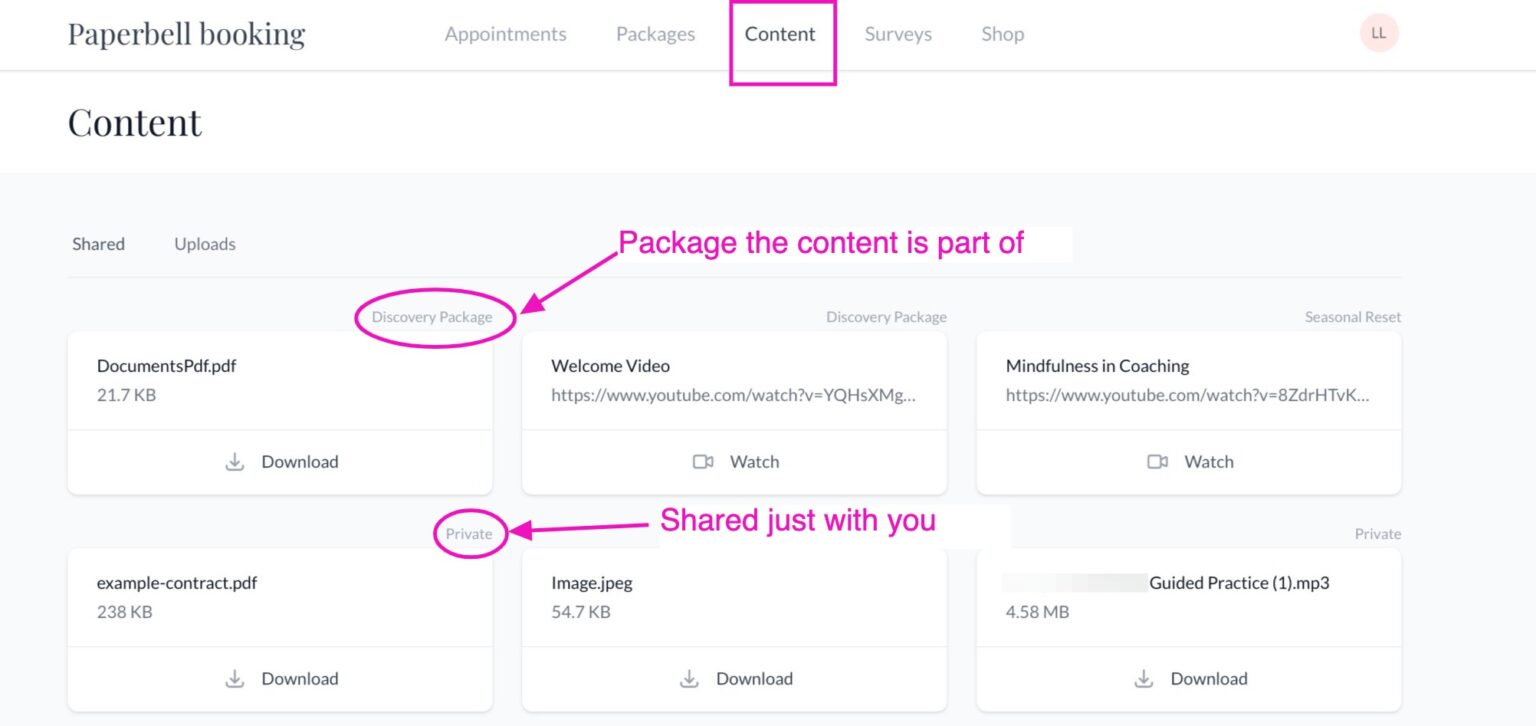Screen dimensions: 1536x726
Task: Click the YouTube URL under Mindfulness in Coaching
Action: pos(1188,395)
